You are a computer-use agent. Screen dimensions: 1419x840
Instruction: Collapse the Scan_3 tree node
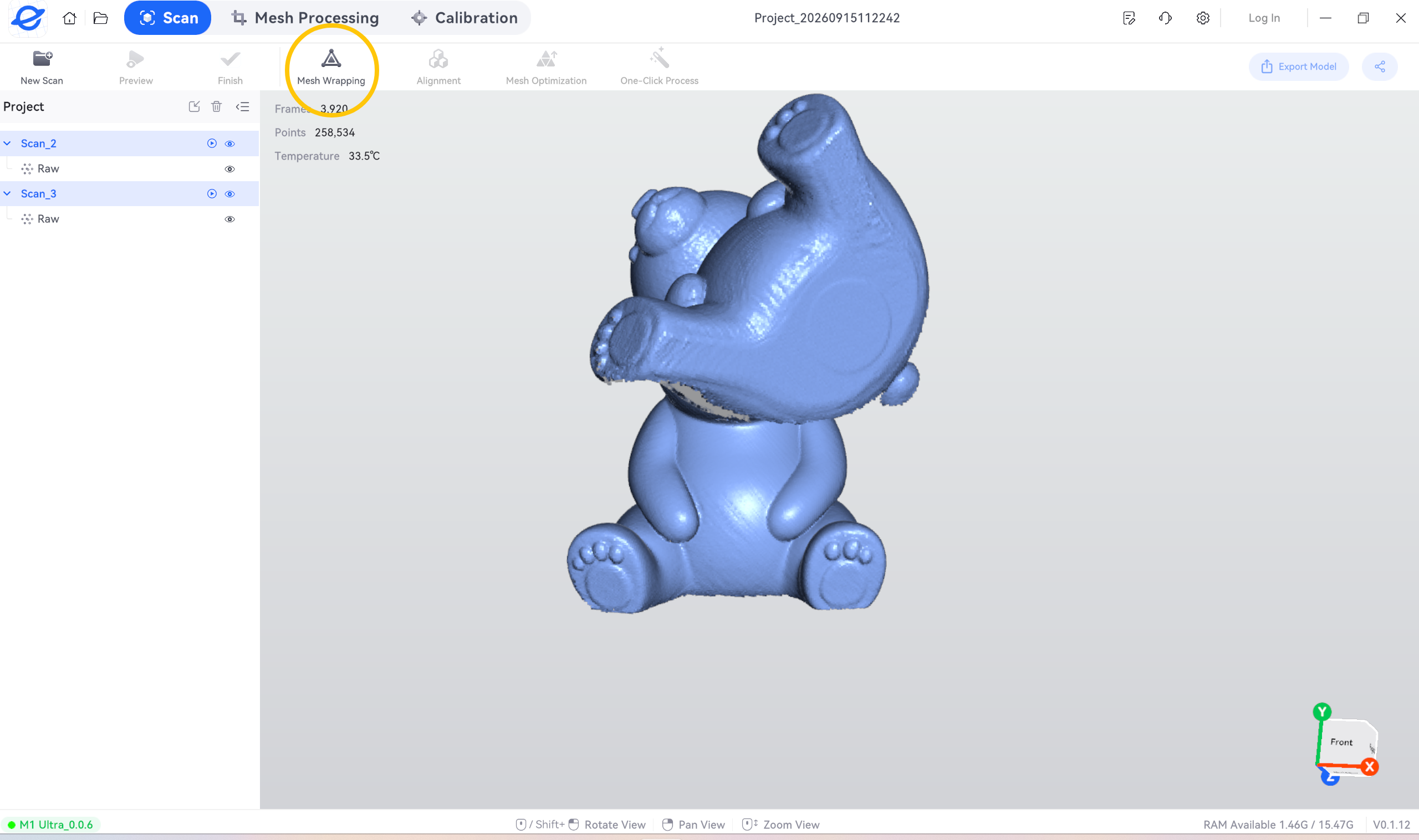[7, 193]
